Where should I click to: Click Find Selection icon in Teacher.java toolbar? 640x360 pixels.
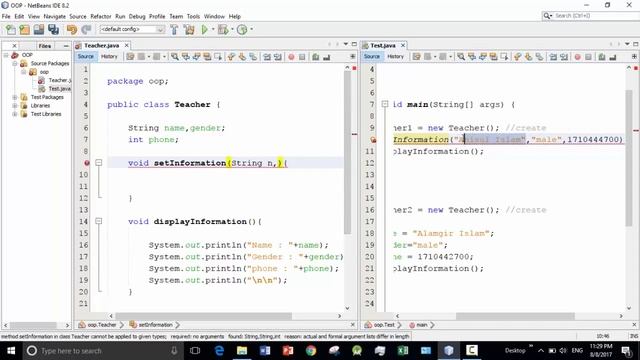(x=175, y=57)
